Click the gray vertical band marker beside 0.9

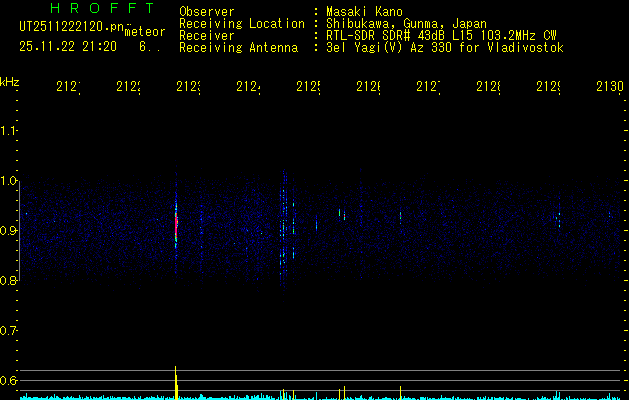[20, 231]
